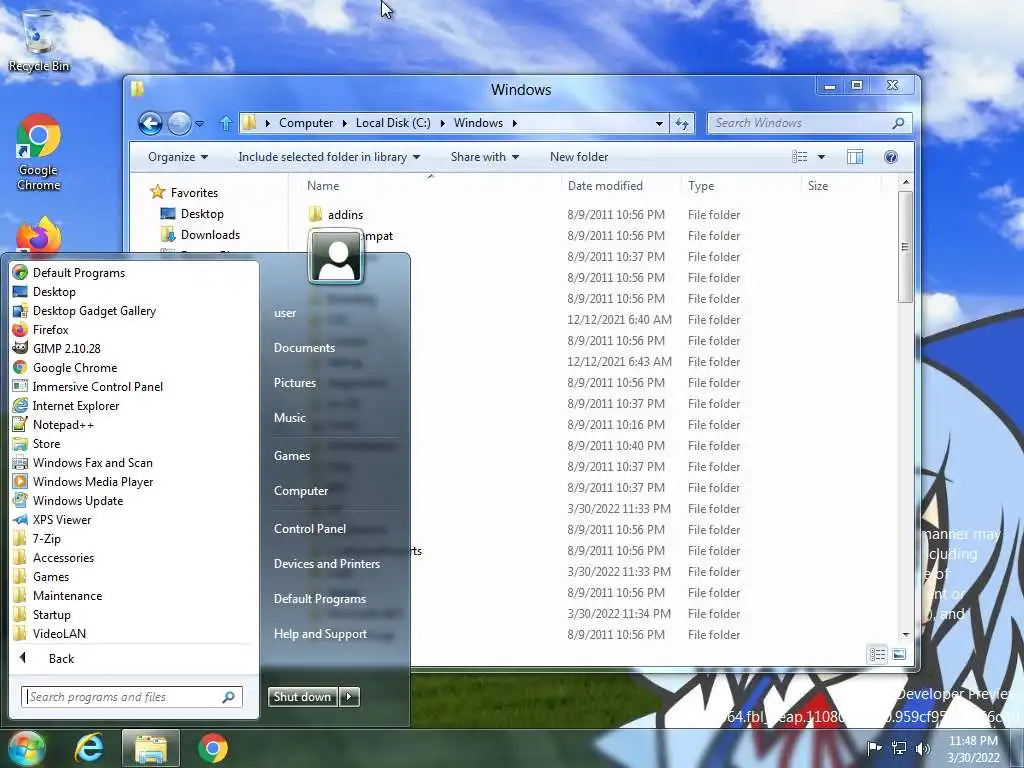Click the Explorer help icon

(x=891, y=157)
